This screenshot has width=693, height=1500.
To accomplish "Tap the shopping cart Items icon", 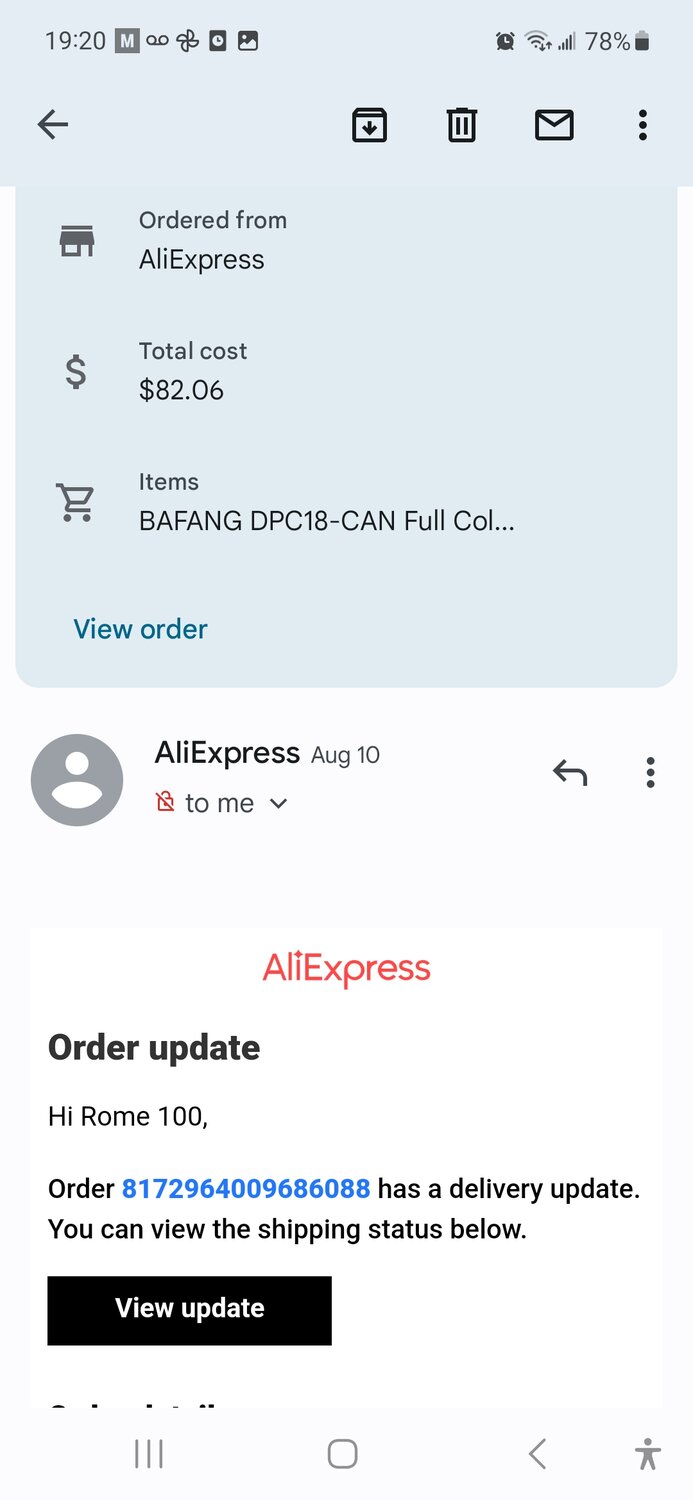I will point(76,503).
